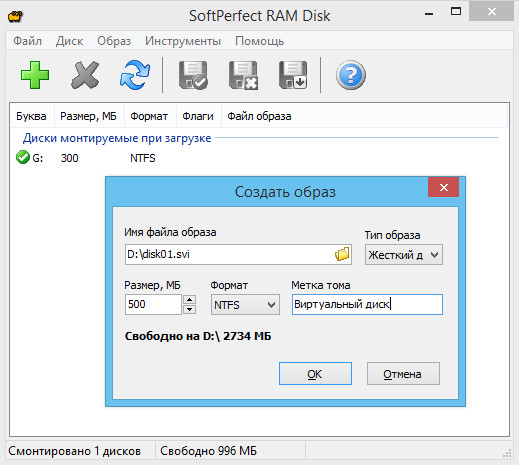Expand the Формат NTFS dropdown
The image size is (519, 465).
[245, 305]
